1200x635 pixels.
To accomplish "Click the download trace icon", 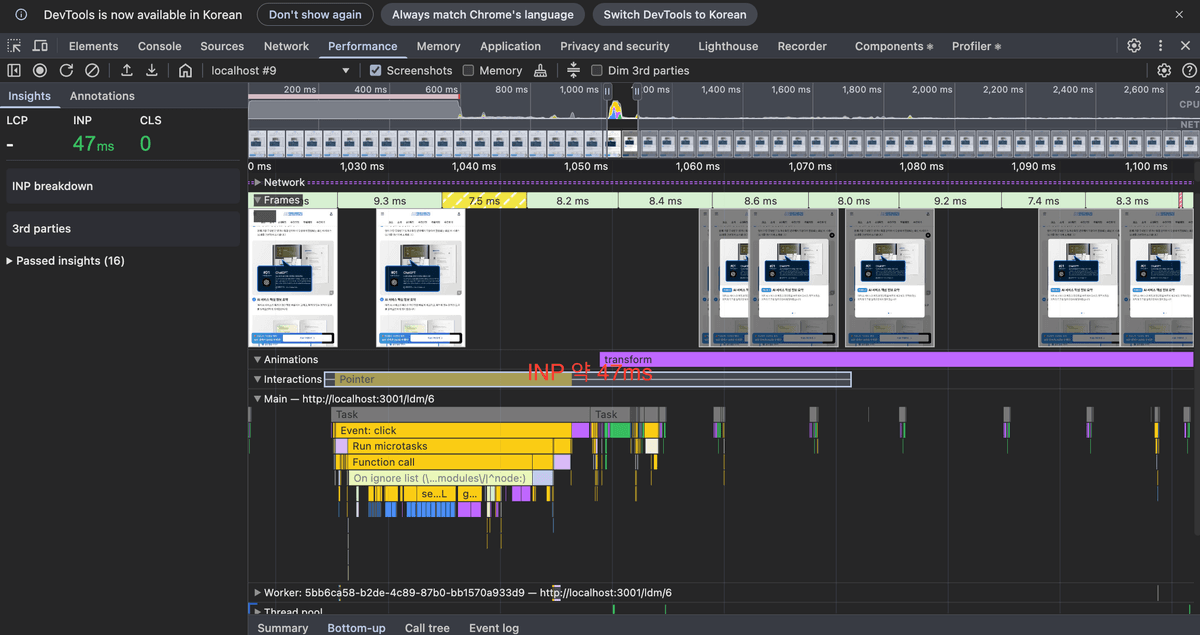I will [x=152, y=71].
